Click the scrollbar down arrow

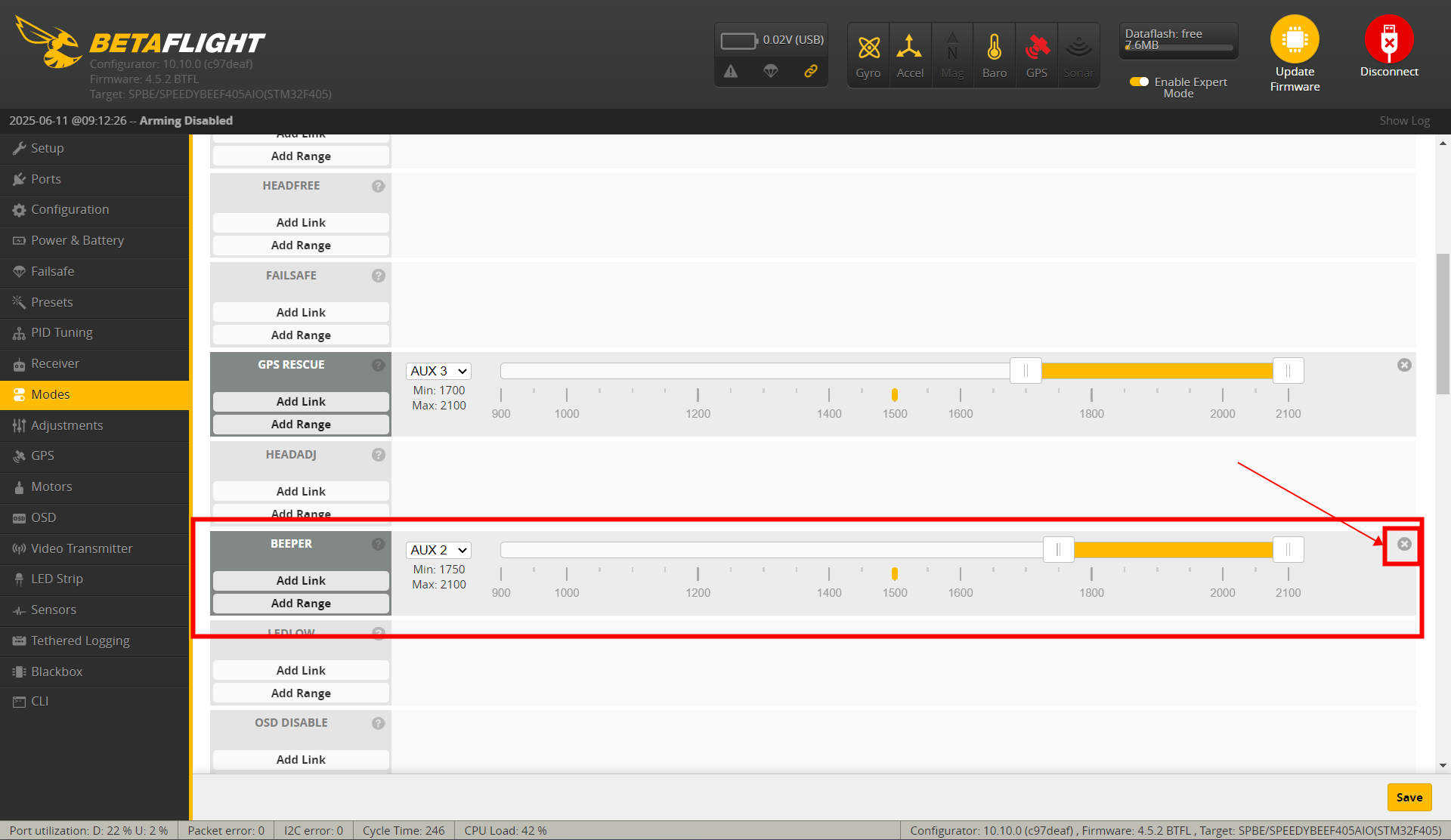(x=1443, y=765)
